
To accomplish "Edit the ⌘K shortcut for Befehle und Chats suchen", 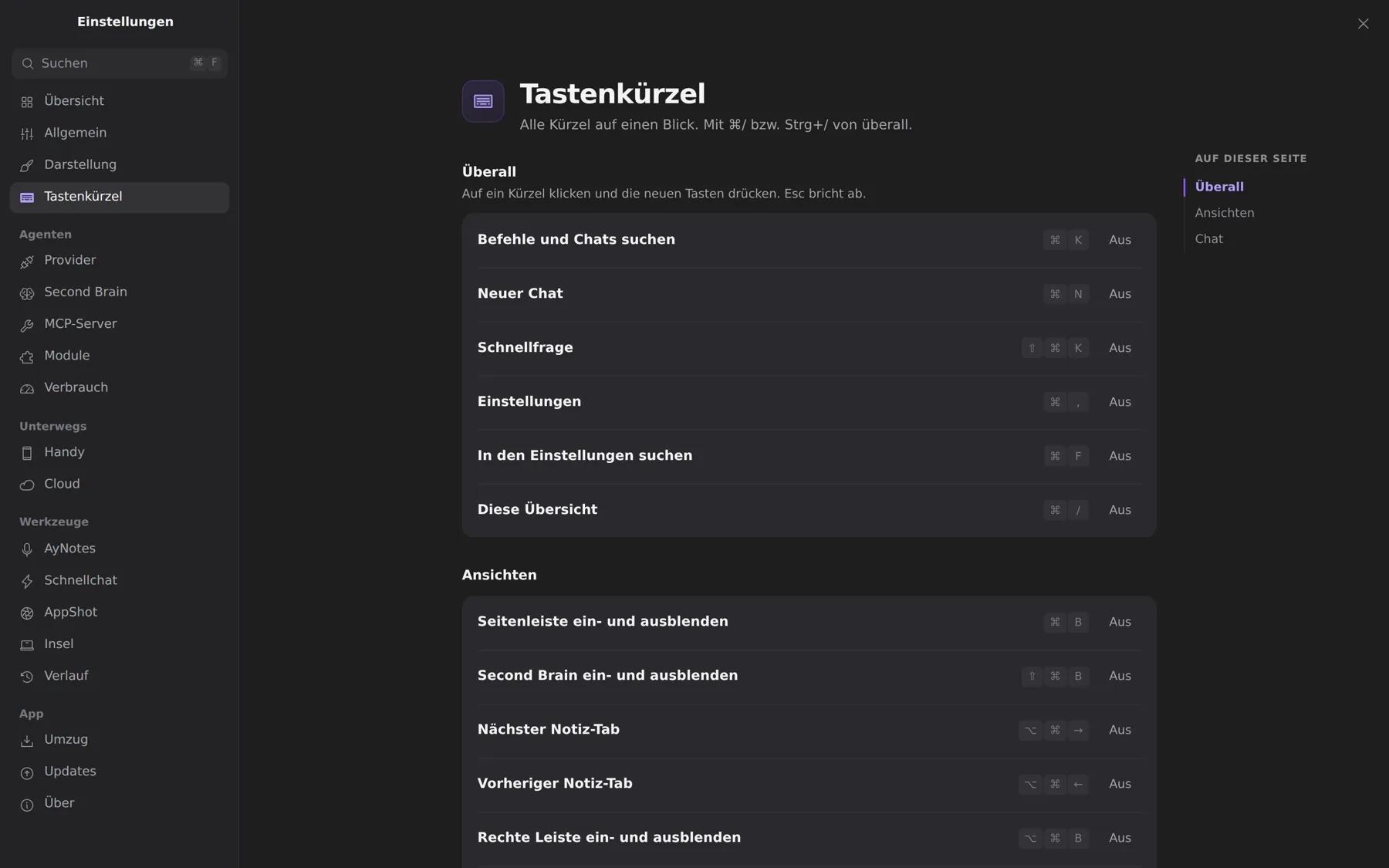I will tap(1066, 240).
